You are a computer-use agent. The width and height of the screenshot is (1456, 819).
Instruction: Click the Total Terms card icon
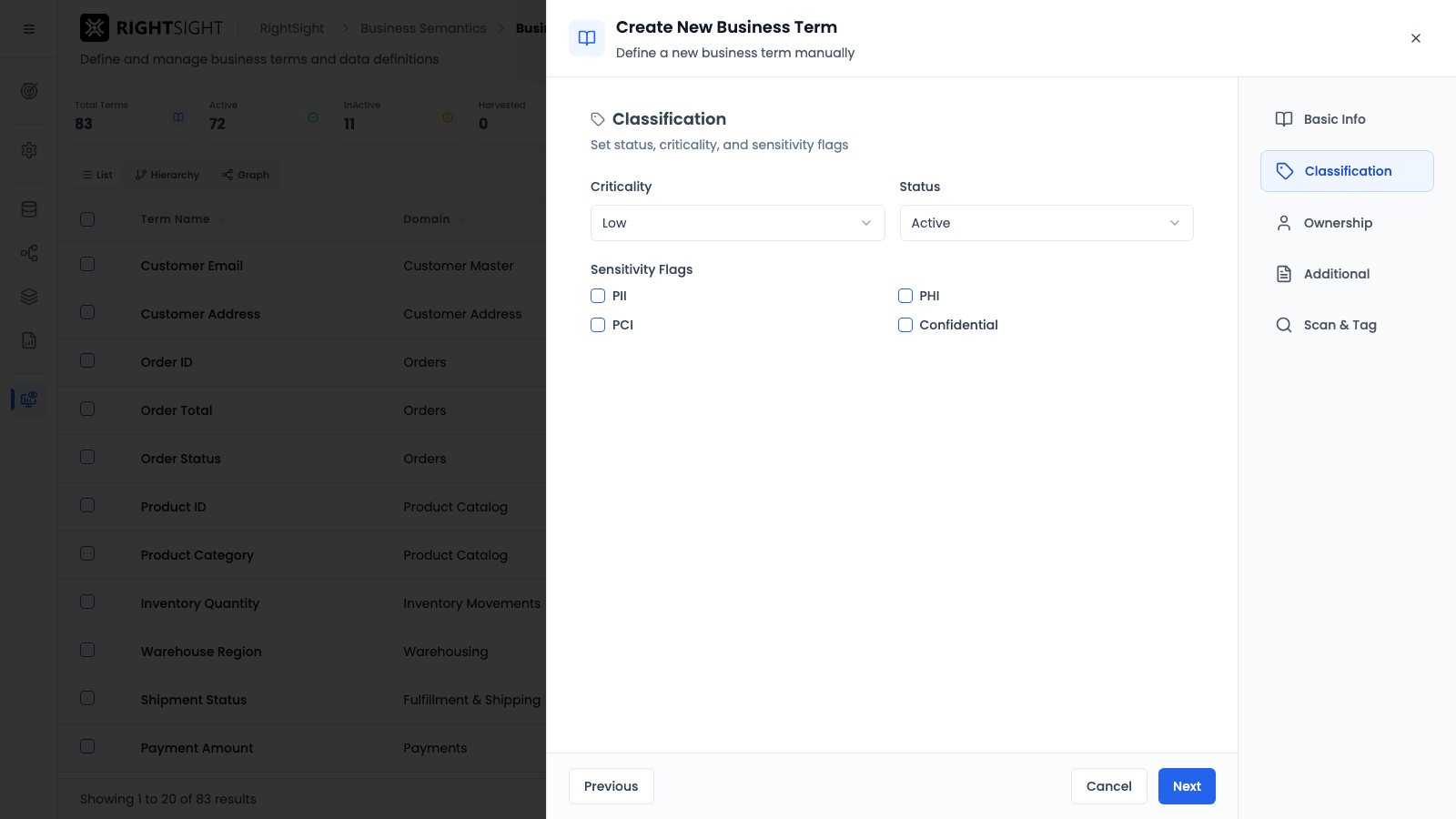click(x=178, y=117)
